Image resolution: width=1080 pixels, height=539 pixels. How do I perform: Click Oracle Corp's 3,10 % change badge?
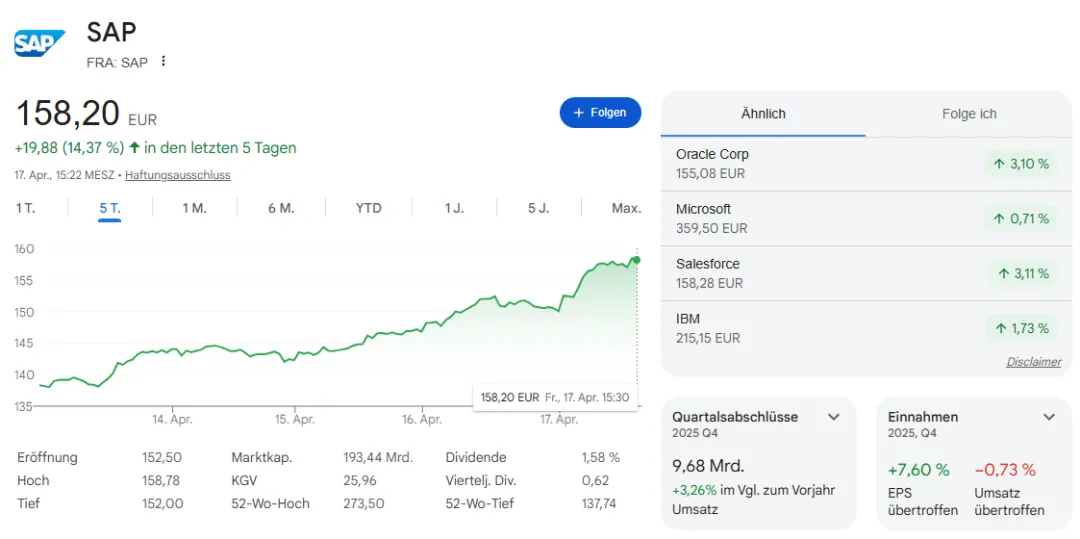(1020, 164)
